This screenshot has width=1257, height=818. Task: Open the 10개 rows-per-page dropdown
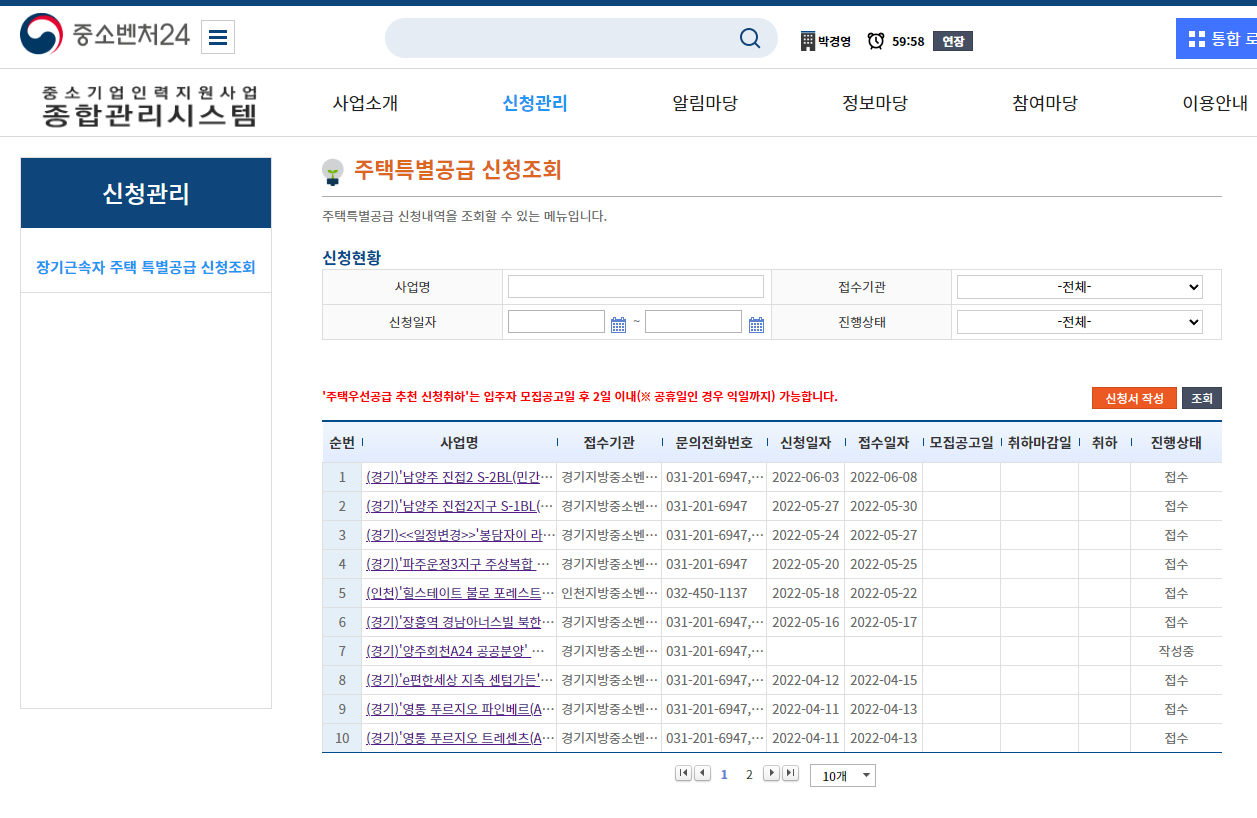(x=843, y=776)
